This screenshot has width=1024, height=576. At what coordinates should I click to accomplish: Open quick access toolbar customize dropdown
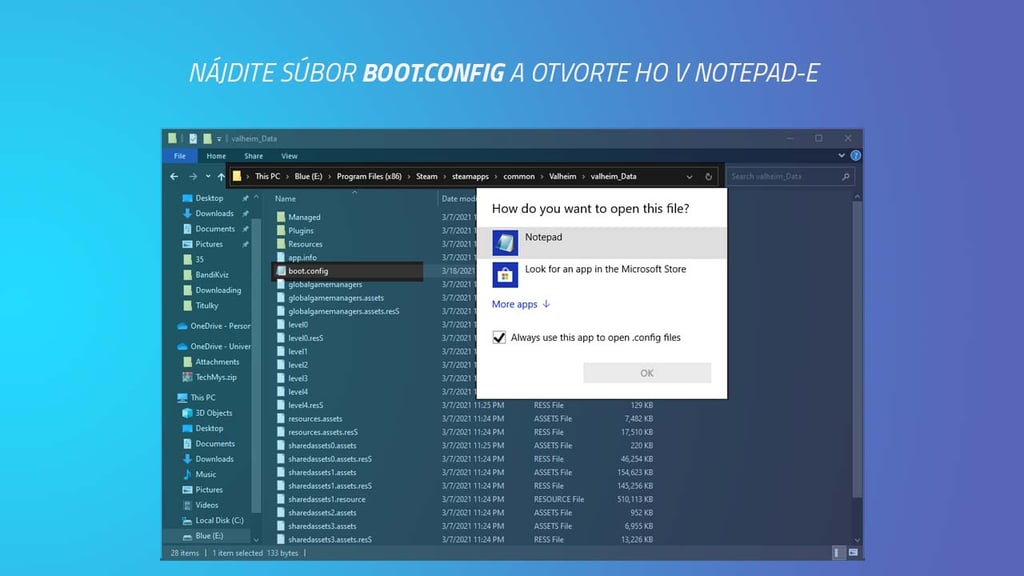[219, 138]
